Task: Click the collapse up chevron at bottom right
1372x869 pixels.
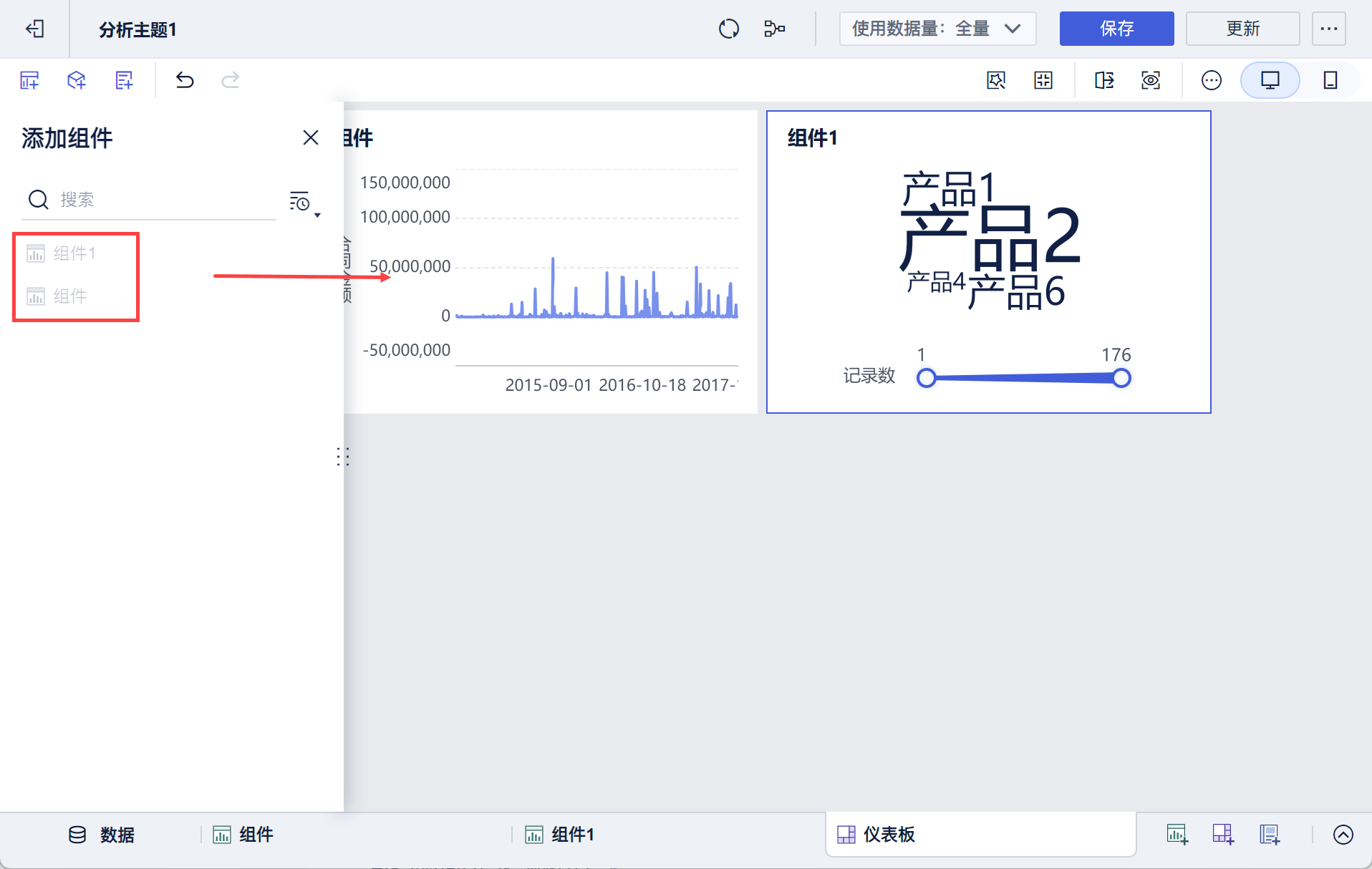Action: pos(1343,835)
